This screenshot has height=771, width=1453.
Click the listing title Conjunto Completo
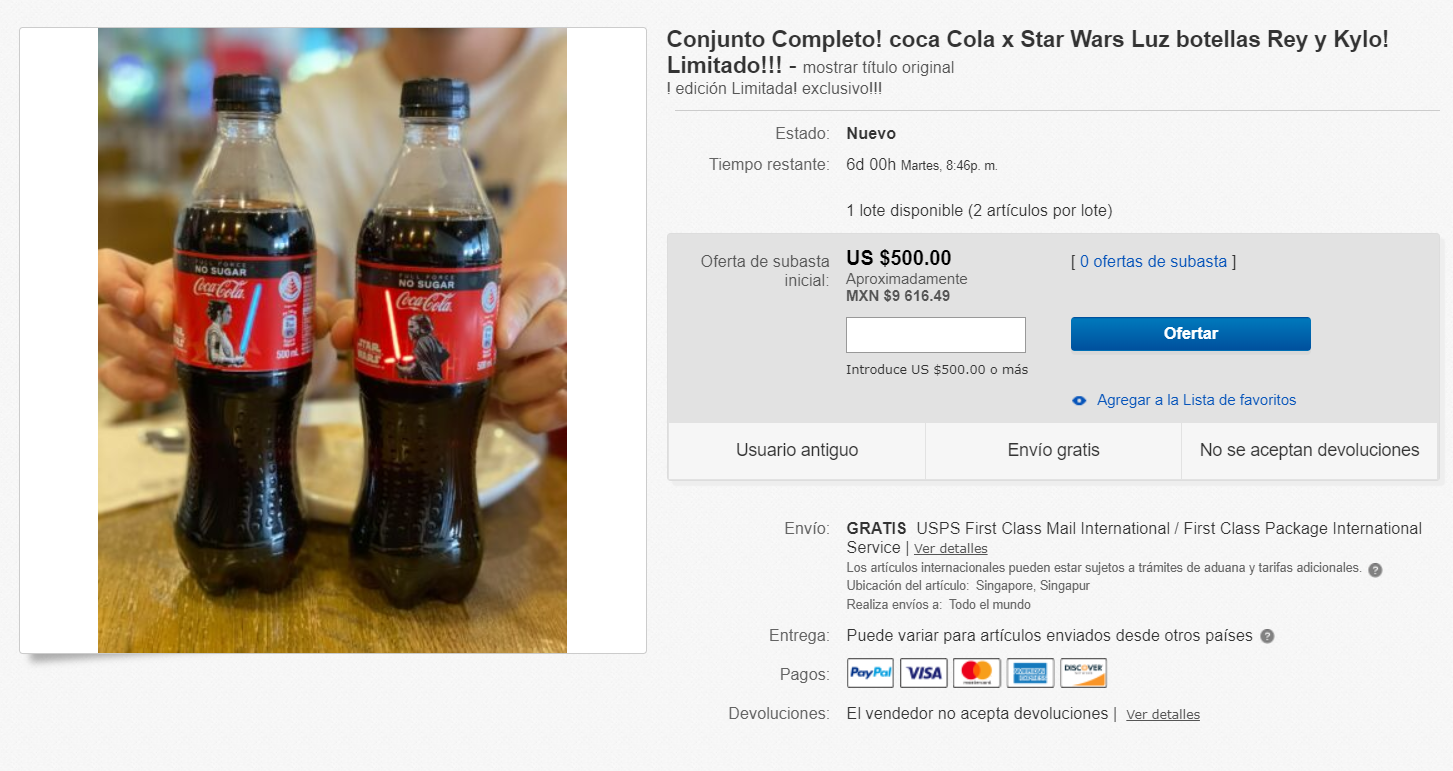point(1027,41)
